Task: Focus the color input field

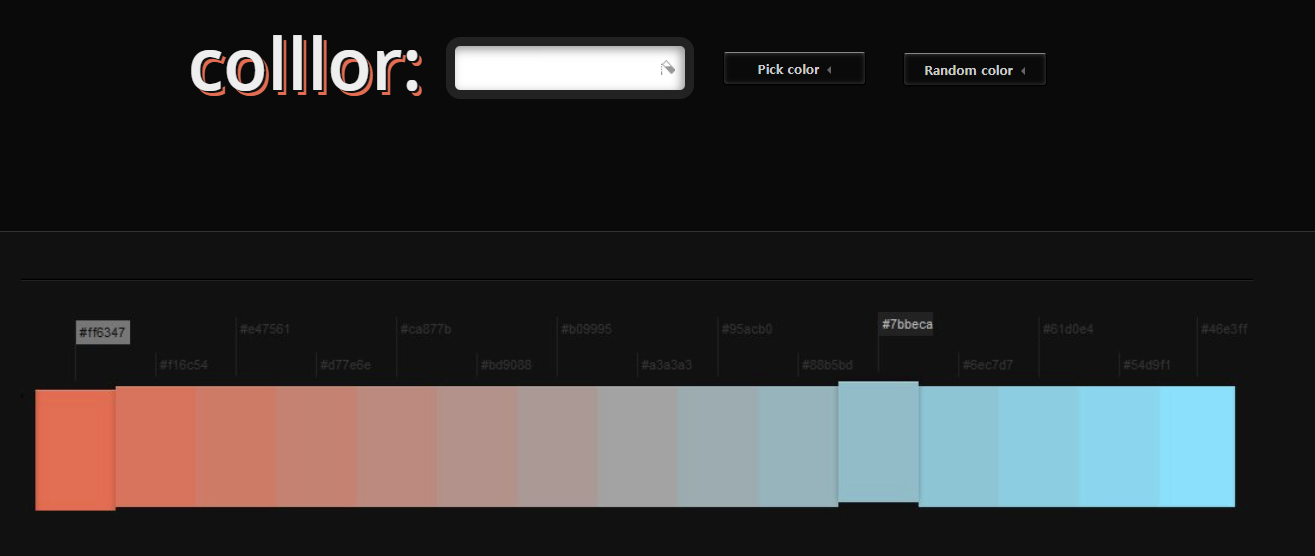Action: click(x=569, y=68)
